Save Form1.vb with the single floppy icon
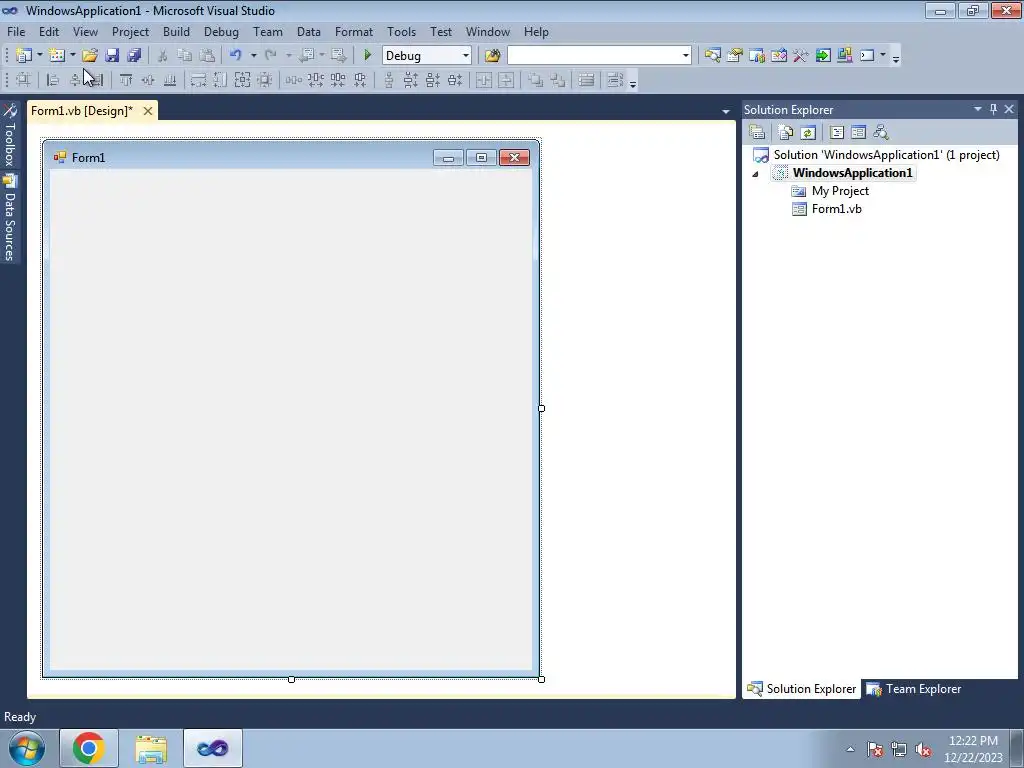The height and width of the screenshot is (768, 1024). pyautogui.click(x=112, y=56)
